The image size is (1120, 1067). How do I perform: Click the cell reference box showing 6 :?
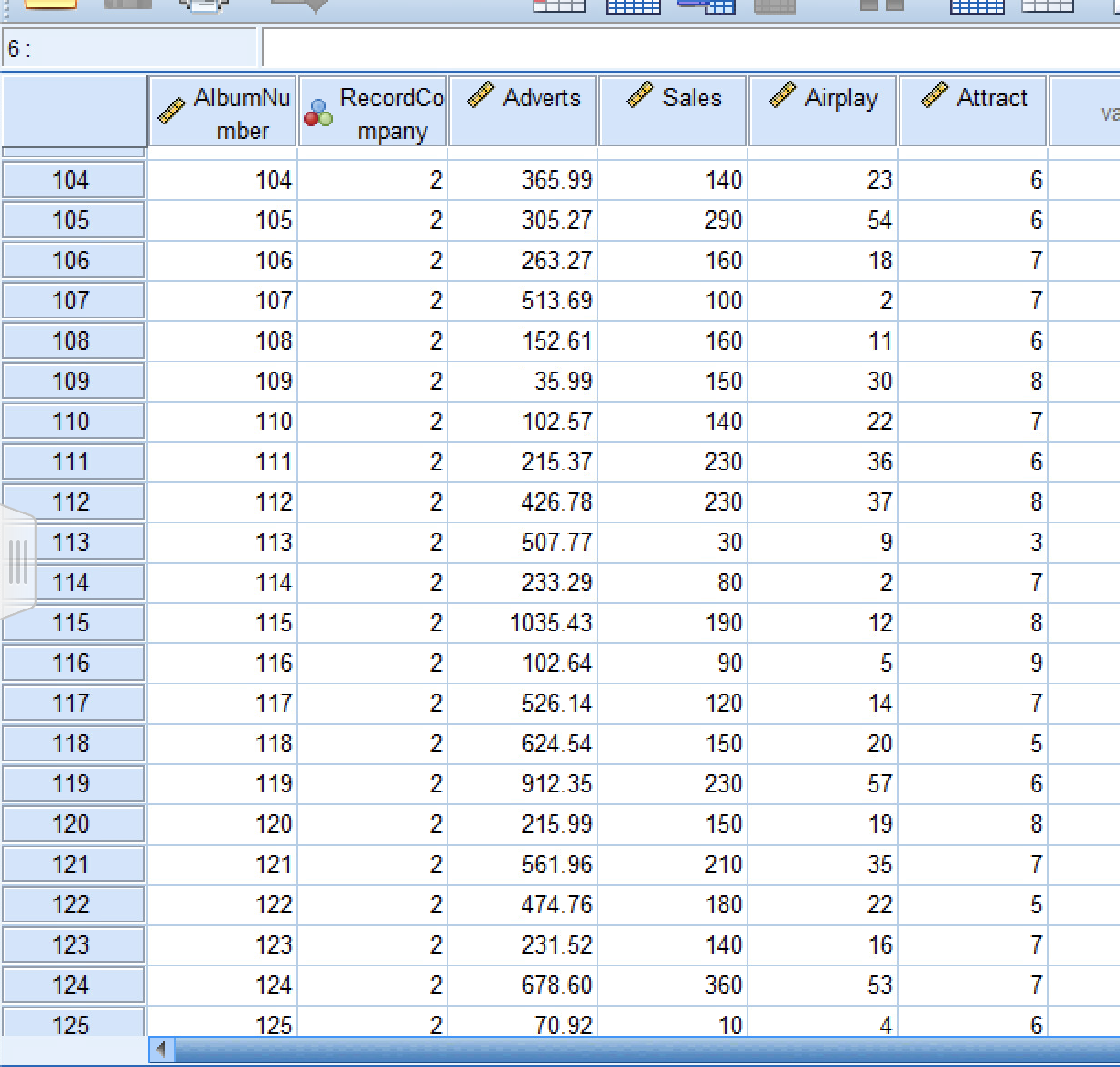tap(130, 48)
